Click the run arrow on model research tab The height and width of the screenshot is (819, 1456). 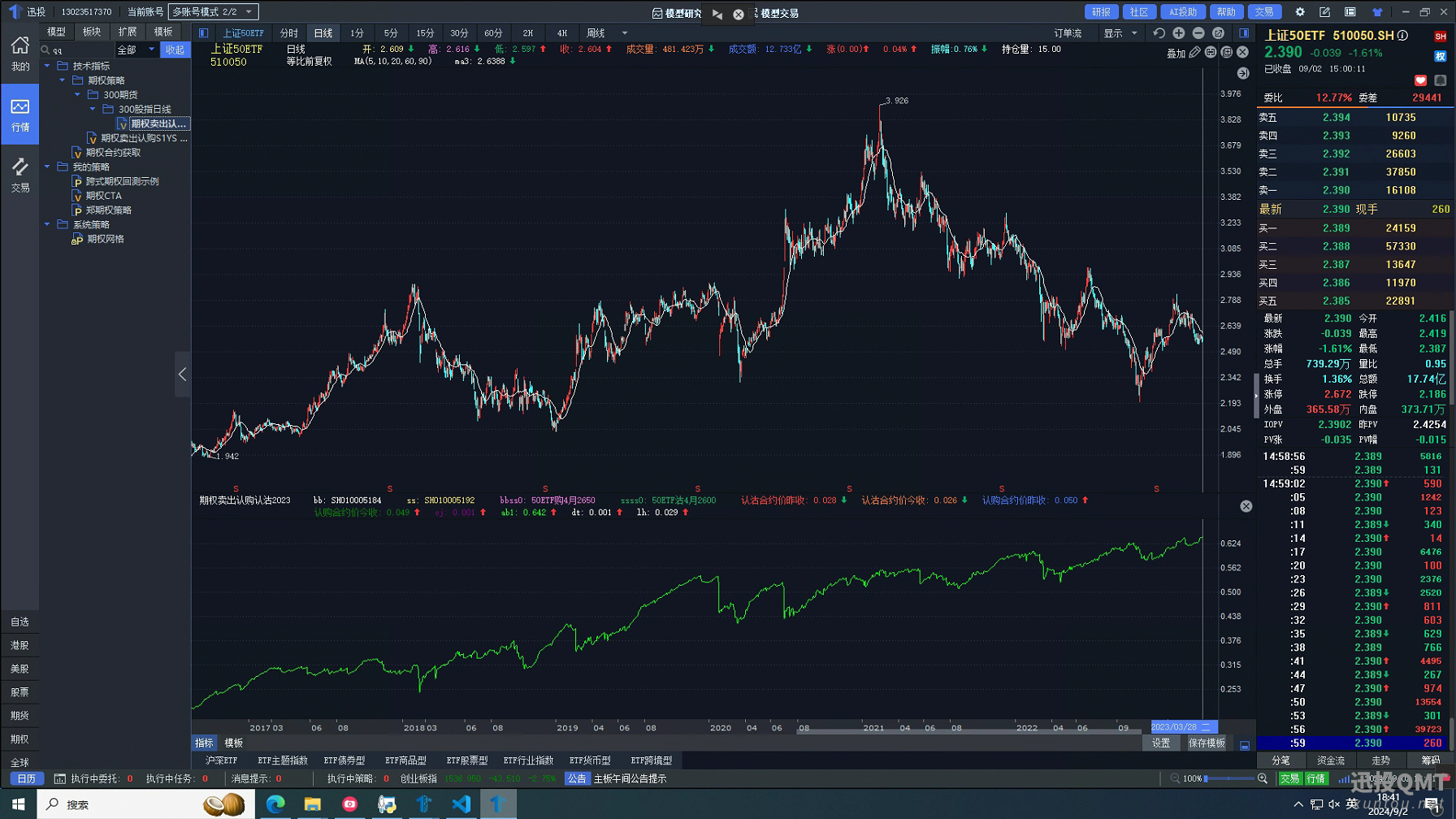pos(717,14)
